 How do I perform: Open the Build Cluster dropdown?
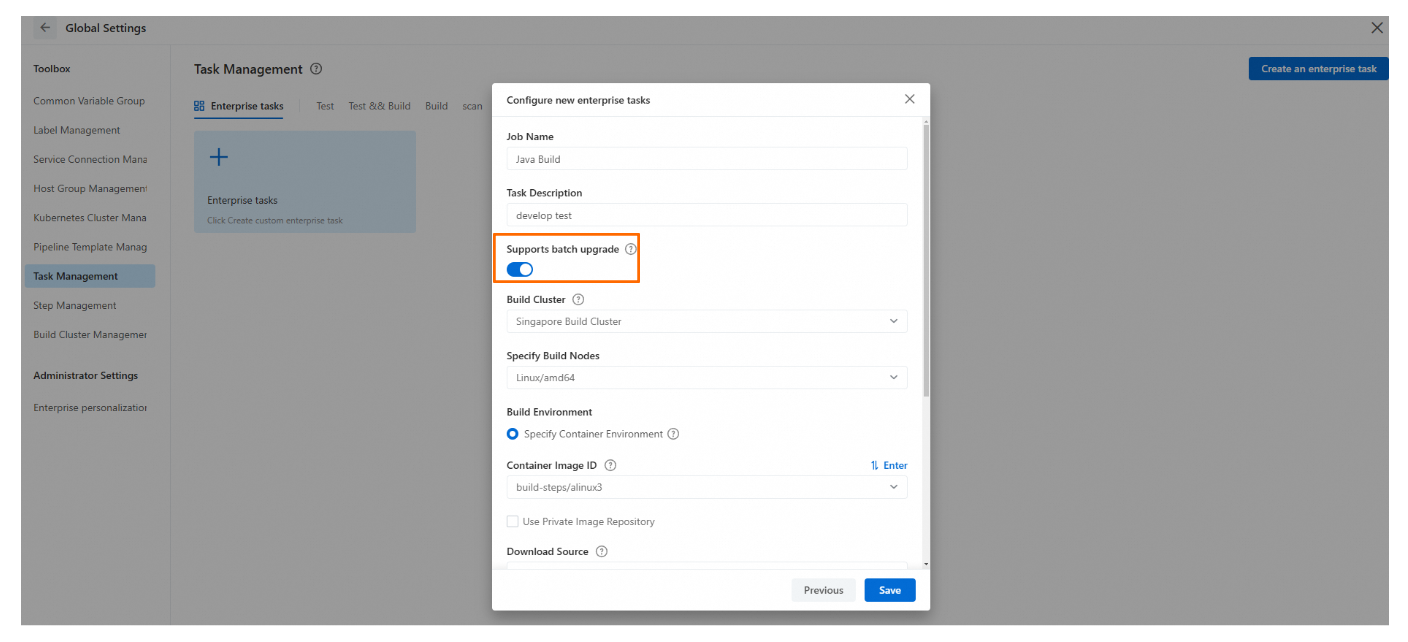tap(707, 321)
